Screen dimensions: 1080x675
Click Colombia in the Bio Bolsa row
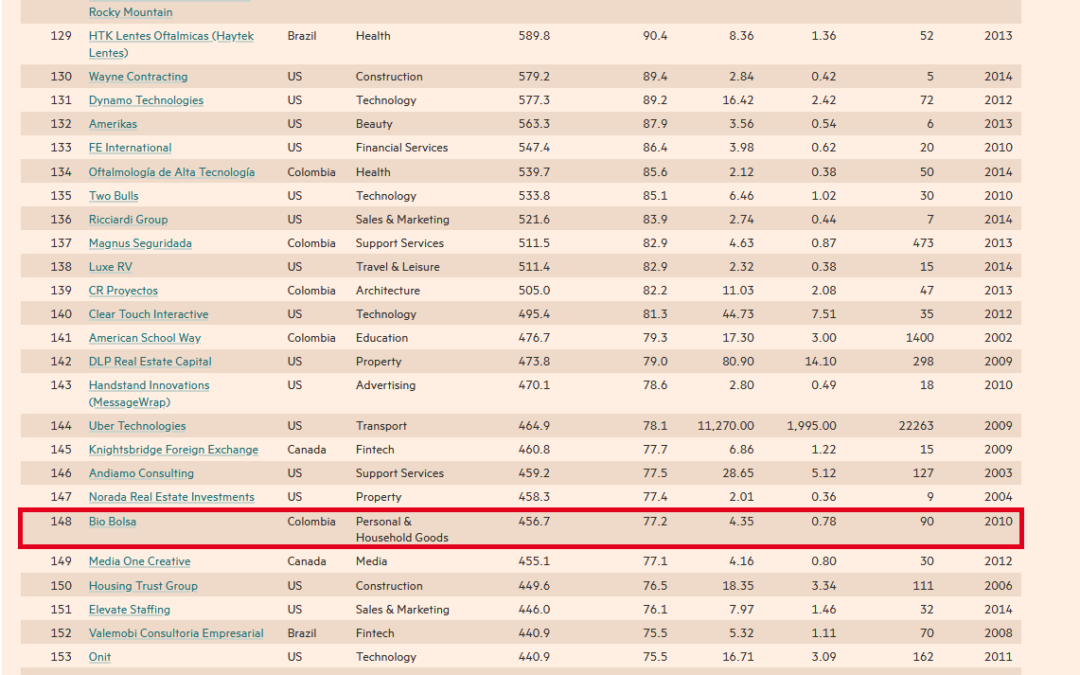pyautogui.click(x=311, y=521)
